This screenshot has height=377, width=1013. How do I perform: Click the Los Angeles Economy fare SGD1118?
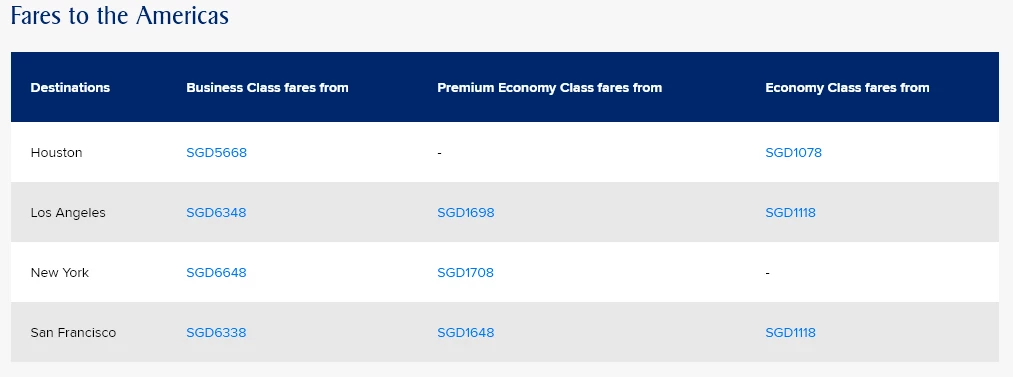point(790,213)
